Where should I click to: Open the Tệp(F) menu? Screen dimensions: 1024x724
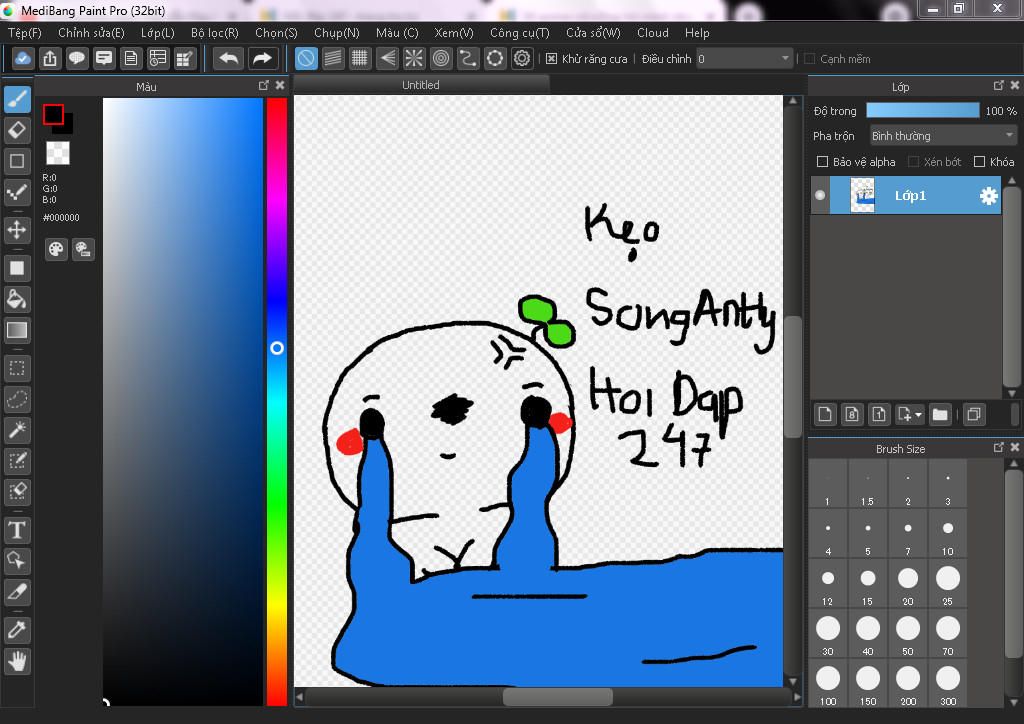[25, 33]
